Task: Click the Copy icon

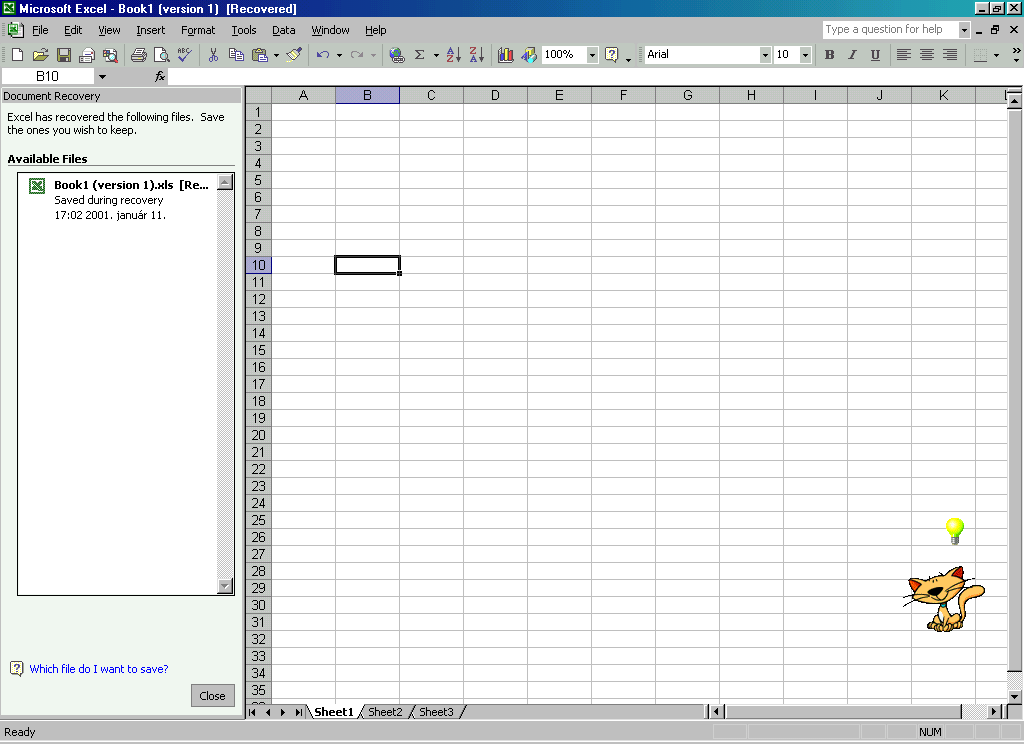Action: pos(236,55)
